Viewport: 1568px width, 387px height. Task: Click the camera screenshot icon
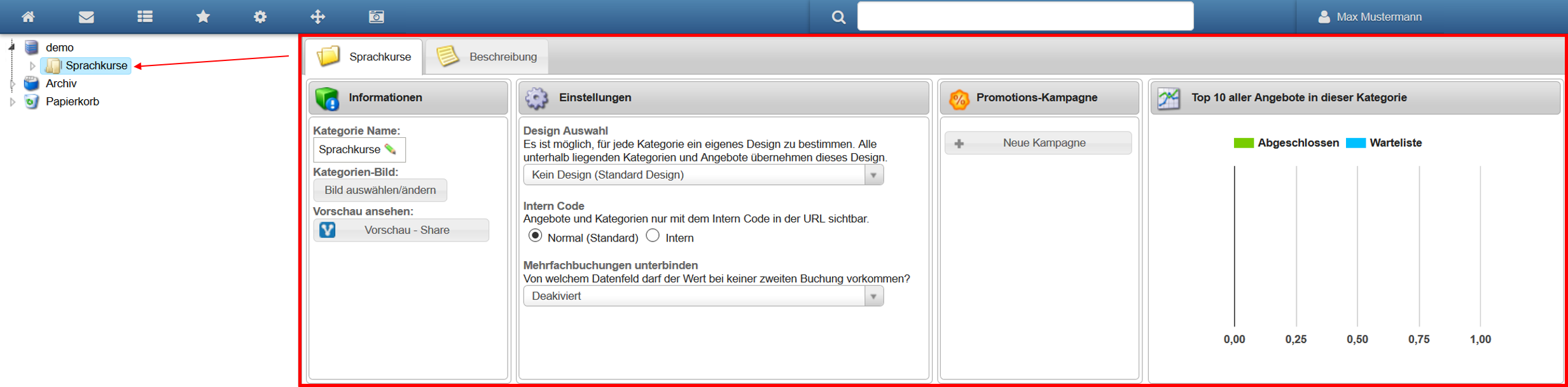pyautogui.click(x=377, y=17)
